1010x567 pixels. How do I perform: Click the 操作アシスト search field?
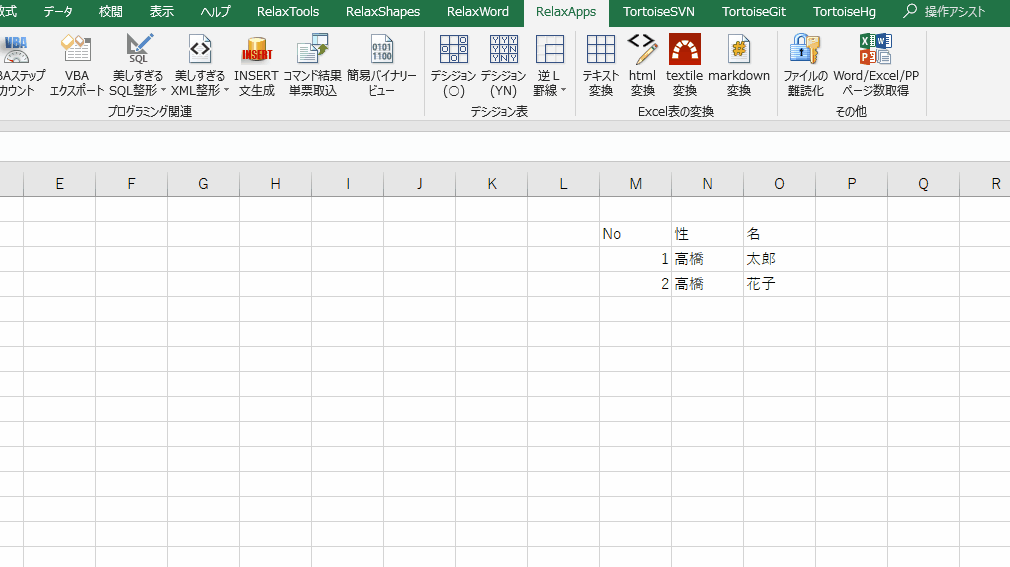coord(955,12)
